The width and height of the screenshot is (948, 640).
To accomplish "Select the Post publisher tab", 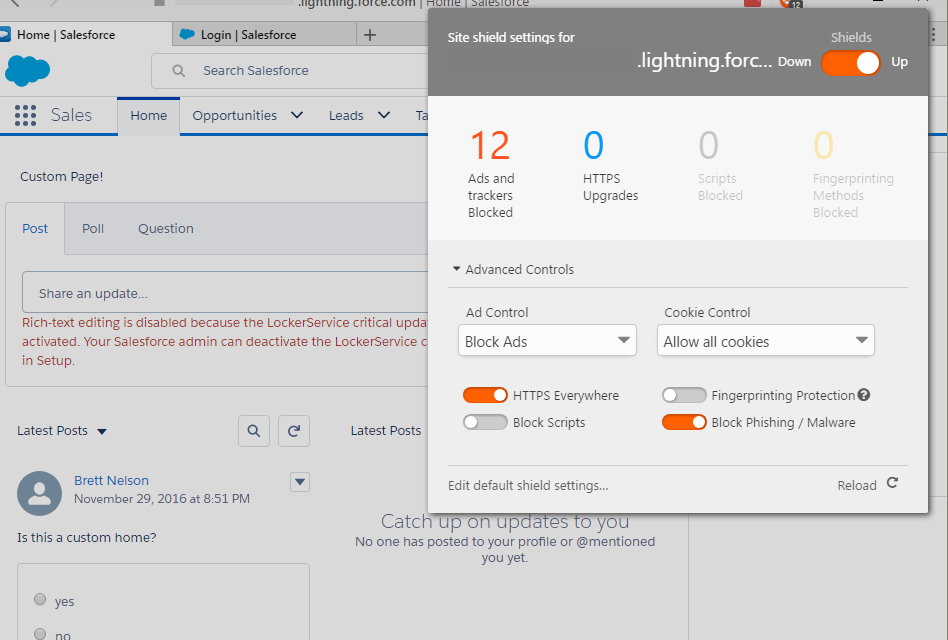I will [x=35, y=228].
